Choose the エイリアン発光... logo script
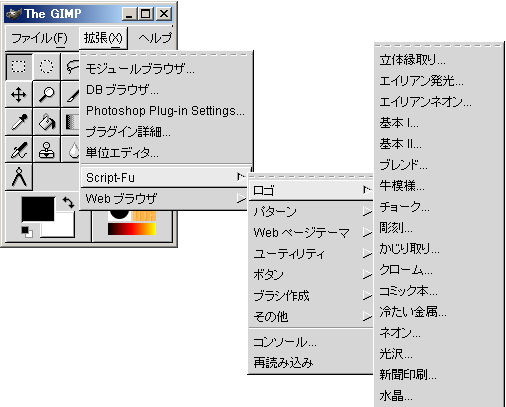506x407 pixels. pos(438,81)
